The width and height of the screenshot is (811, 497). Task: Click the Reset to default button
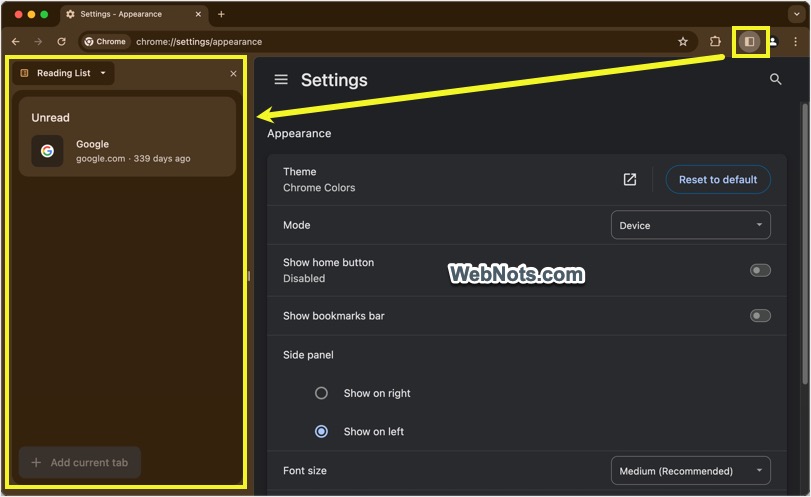coord(717,179)
